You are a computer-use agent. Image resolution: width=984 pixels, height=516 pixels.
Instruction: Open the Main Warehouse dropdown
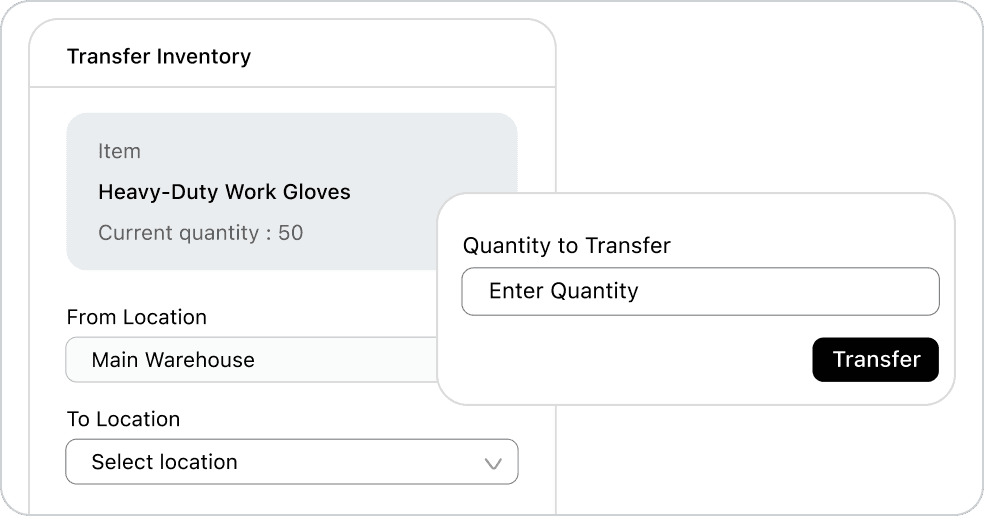point(251,360)
